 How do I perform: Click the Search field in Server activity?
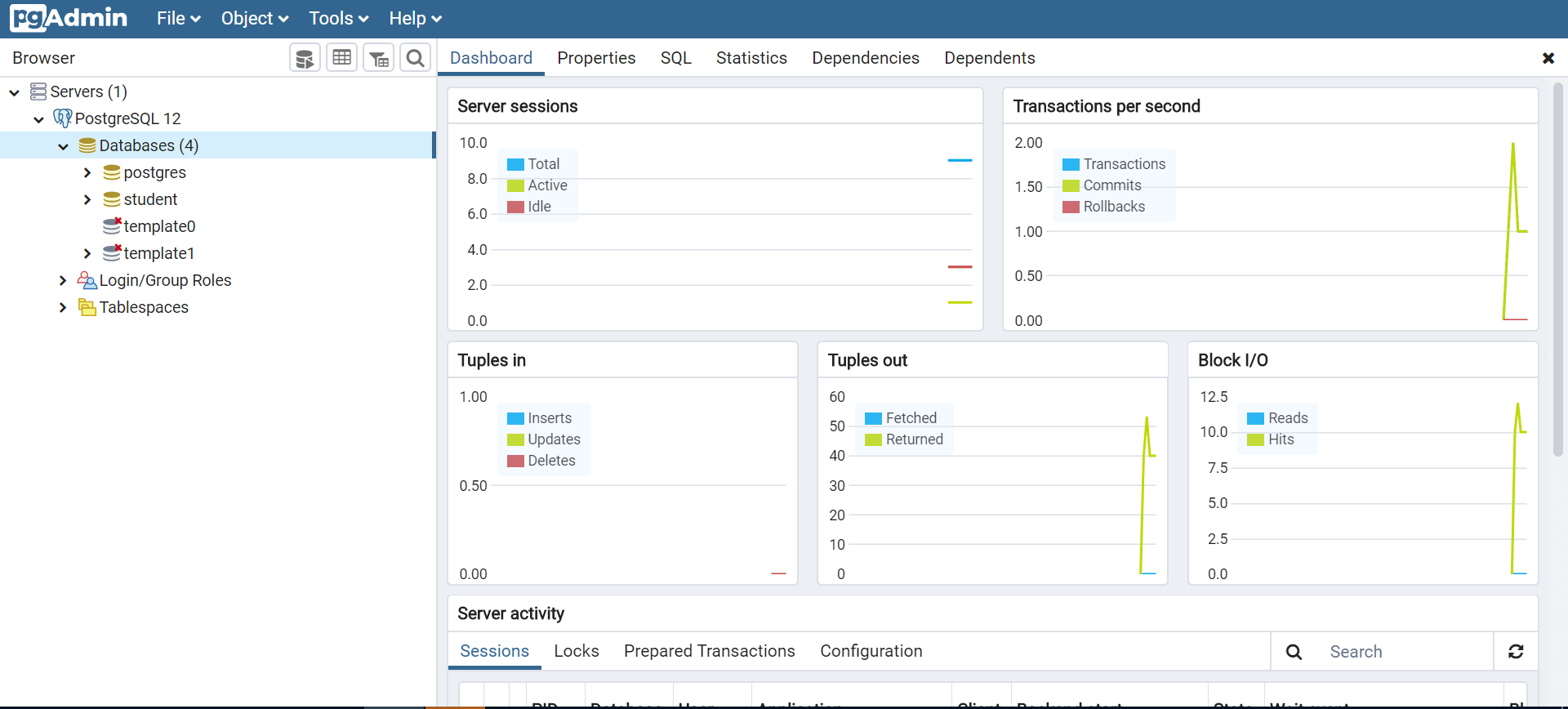[x=1405, y=652]
